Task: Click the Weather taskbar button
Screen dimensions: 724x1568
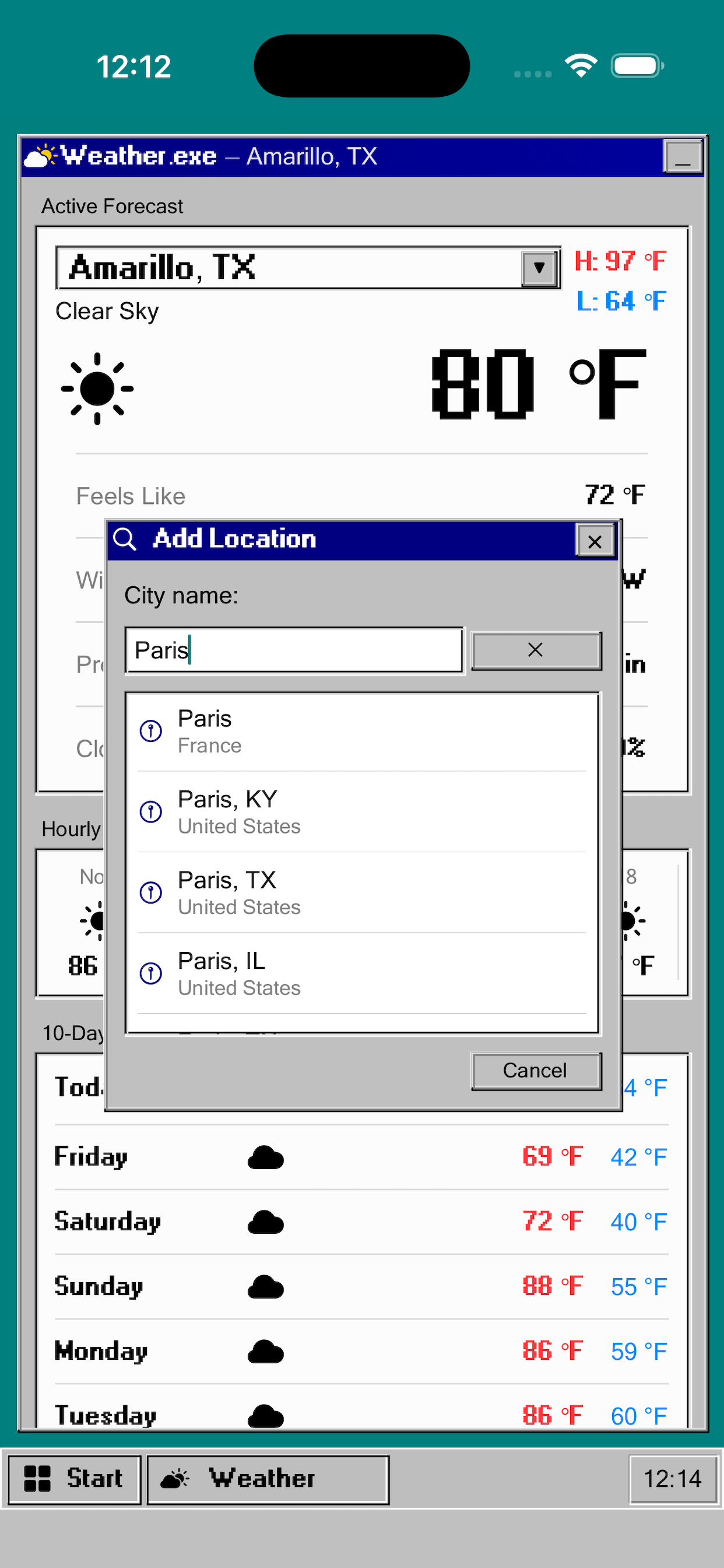Action: click(x=268, y=1479)
